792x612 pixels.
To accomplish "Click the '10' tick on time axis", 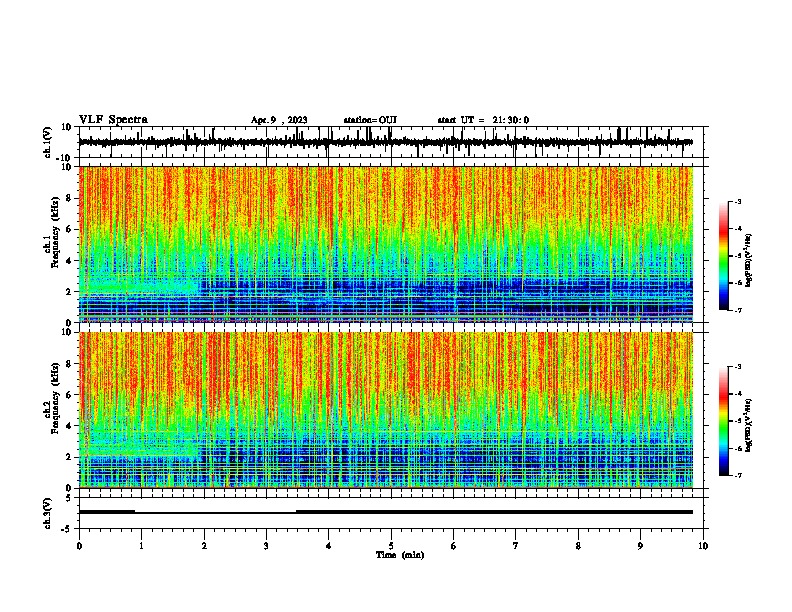I will tap(703, 546).
